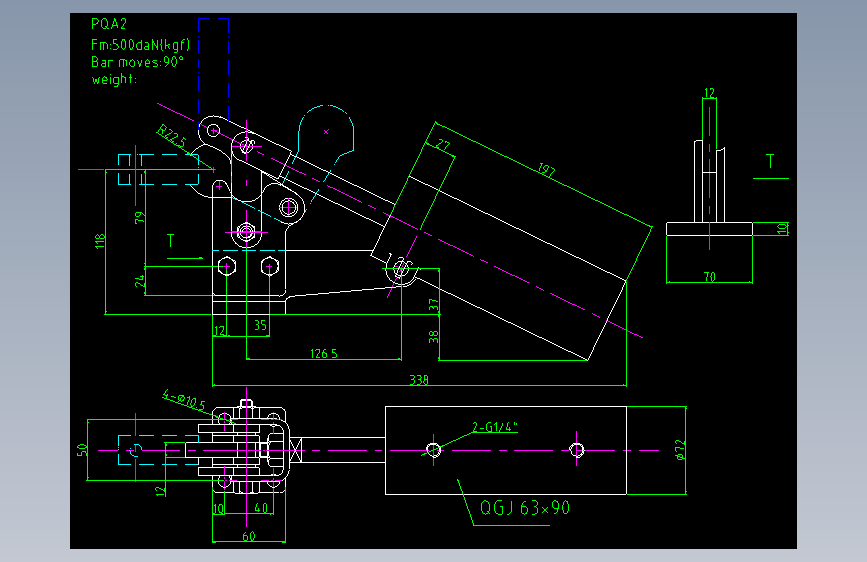Select the Fm:500daN(kgf) label

point(140,45)
